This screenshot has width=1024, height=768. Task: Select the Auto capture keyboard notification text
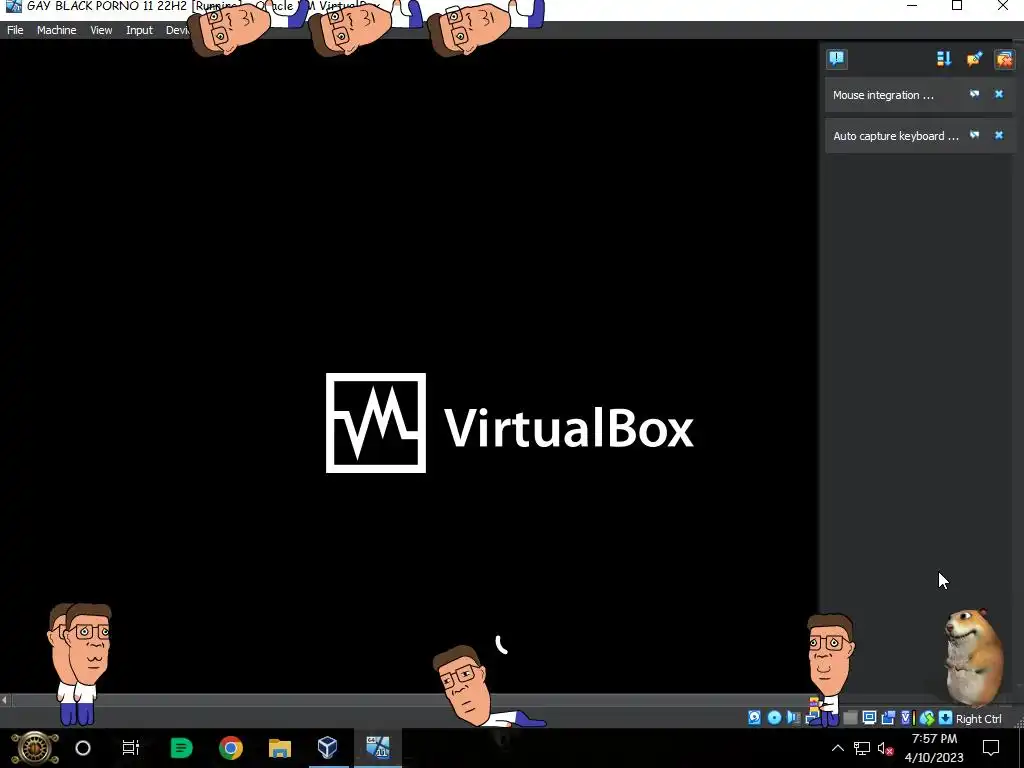pos(895,136)
